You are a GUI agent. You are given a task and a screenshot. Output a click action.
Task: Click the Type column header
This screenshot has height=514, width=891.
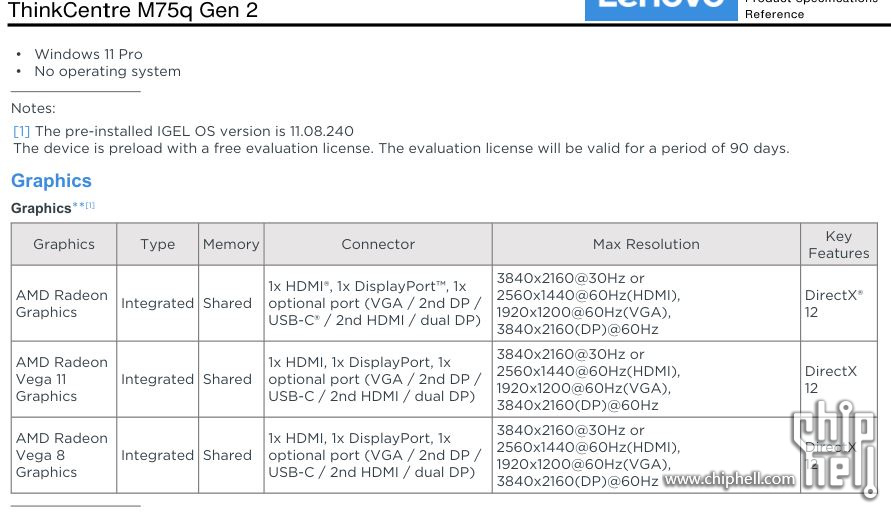coord(157,244)
